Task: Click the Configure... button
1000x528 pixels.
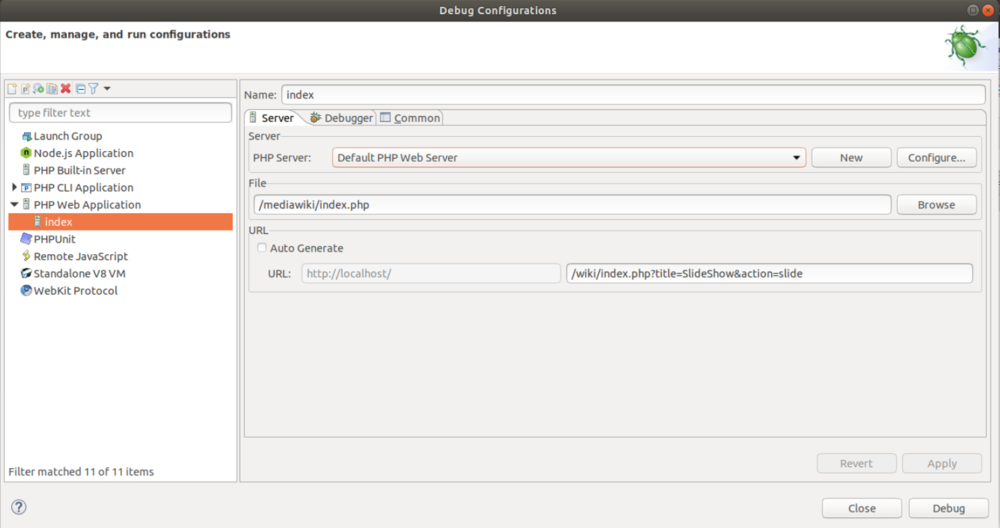Action: 936,158
